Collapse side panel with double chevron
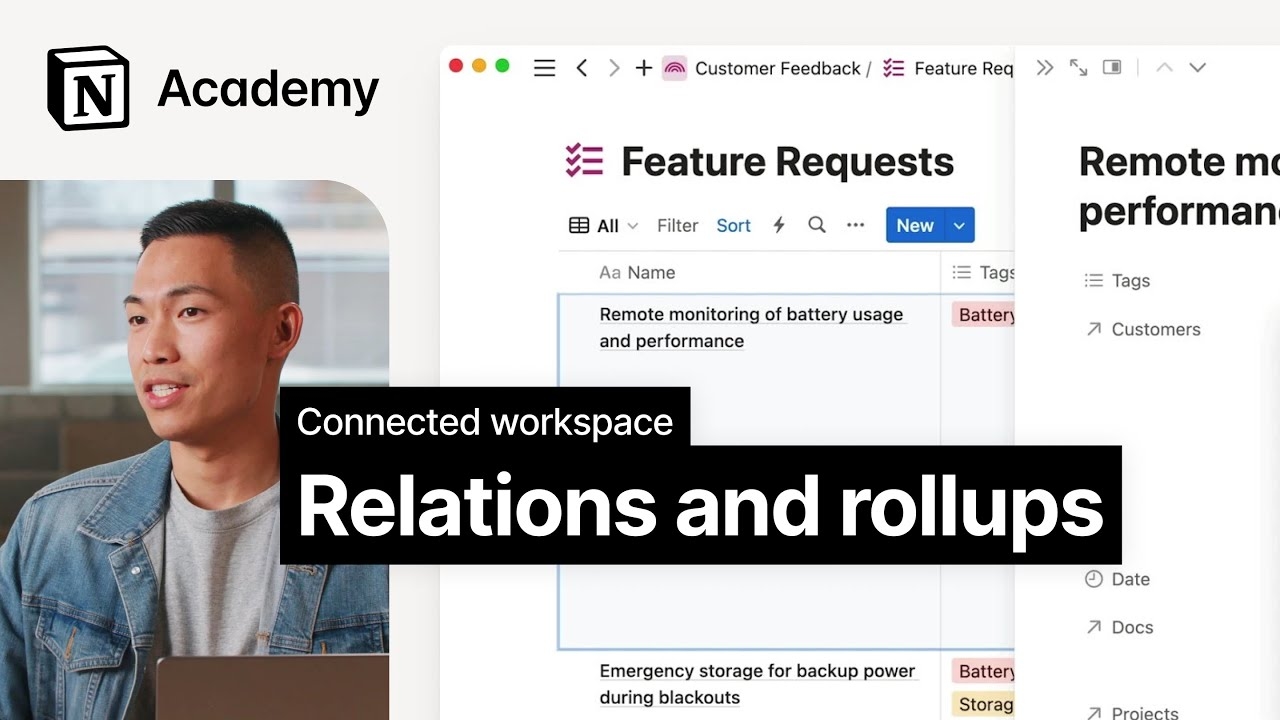This screenshot has width=1280, height=720. 1045,68
